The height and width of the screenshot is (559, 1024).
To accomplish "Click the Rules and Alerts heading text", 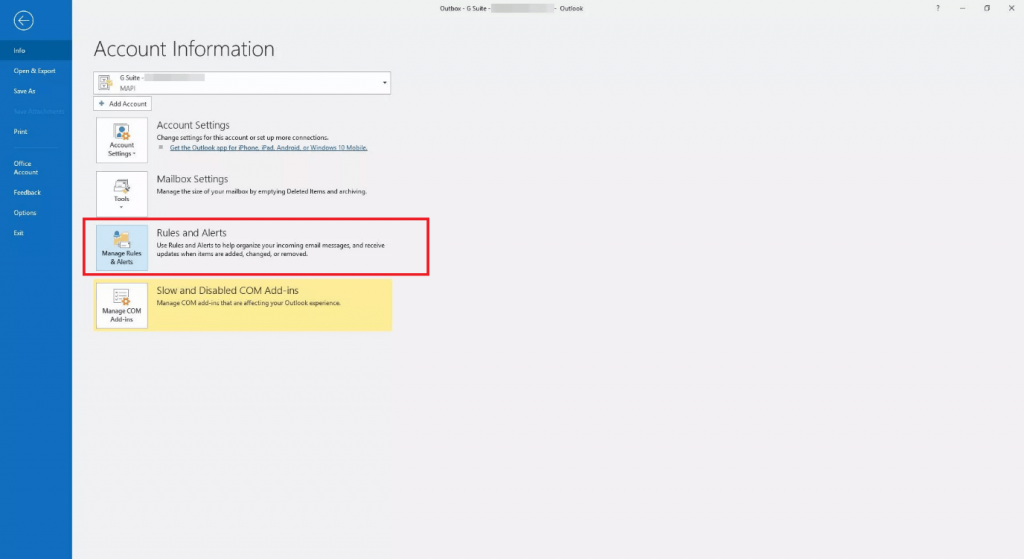I will click(x=191, y=232).
